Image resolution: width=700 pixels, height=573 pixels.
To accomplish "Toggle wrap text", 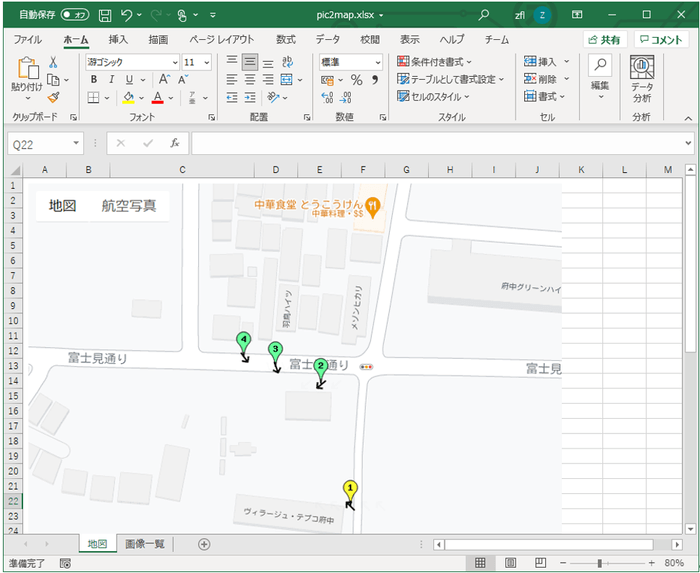I will click(288, 62).
